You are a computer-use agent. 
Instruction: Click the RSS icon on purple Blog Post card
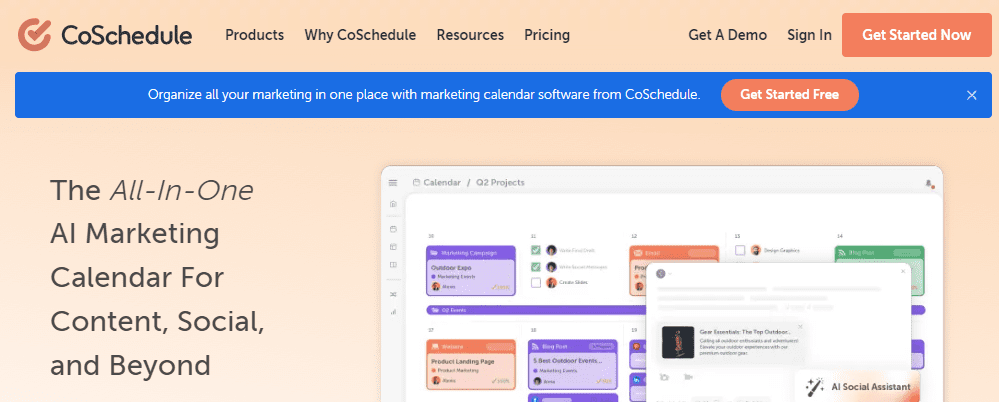tap(536, 346)
